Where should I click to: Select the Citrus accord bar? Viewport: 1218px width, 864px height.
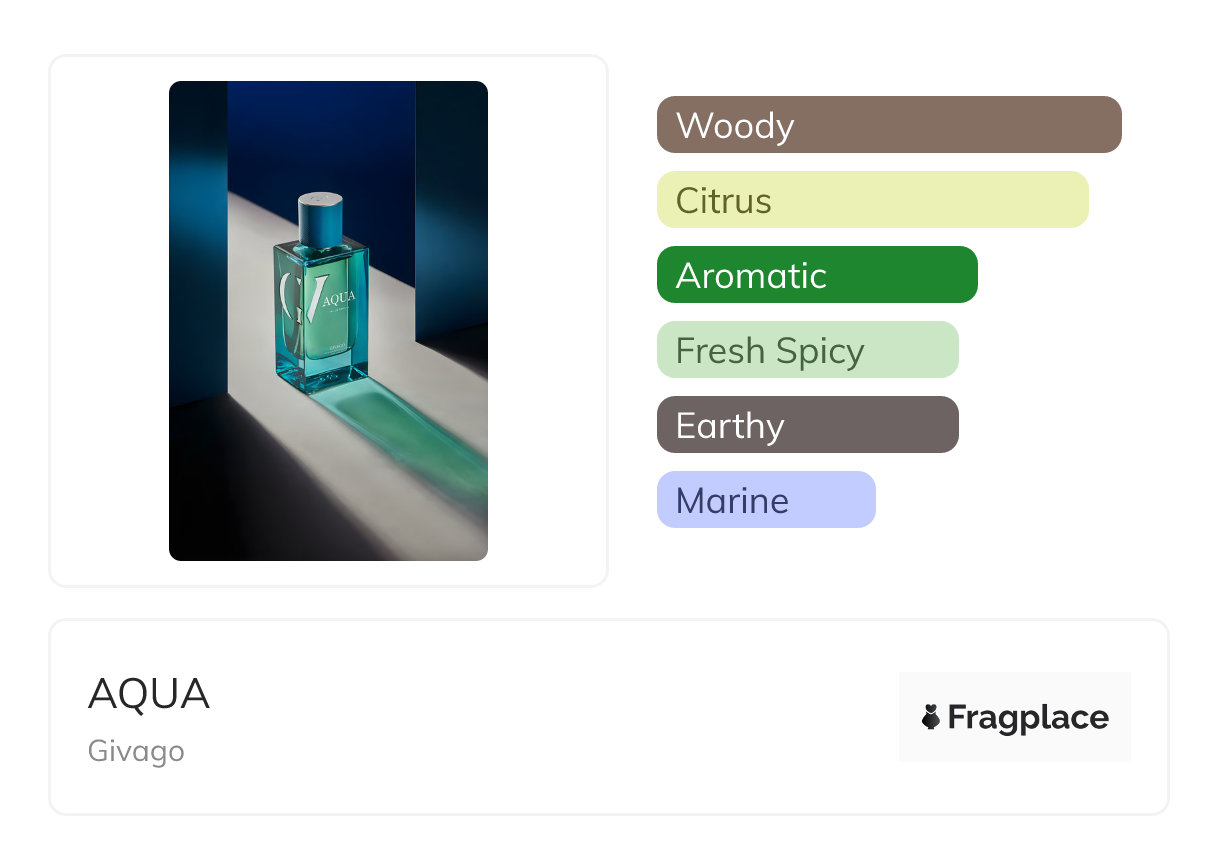coord(872,200)
